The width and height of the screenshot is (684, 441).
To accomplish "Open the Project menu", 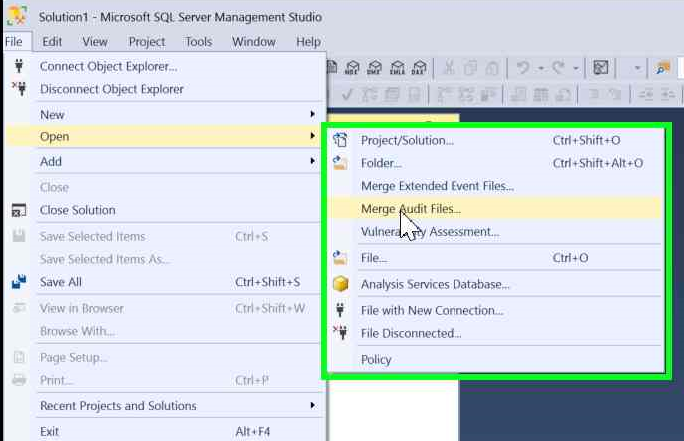I will pyautogui.click(x=147, y=41).
